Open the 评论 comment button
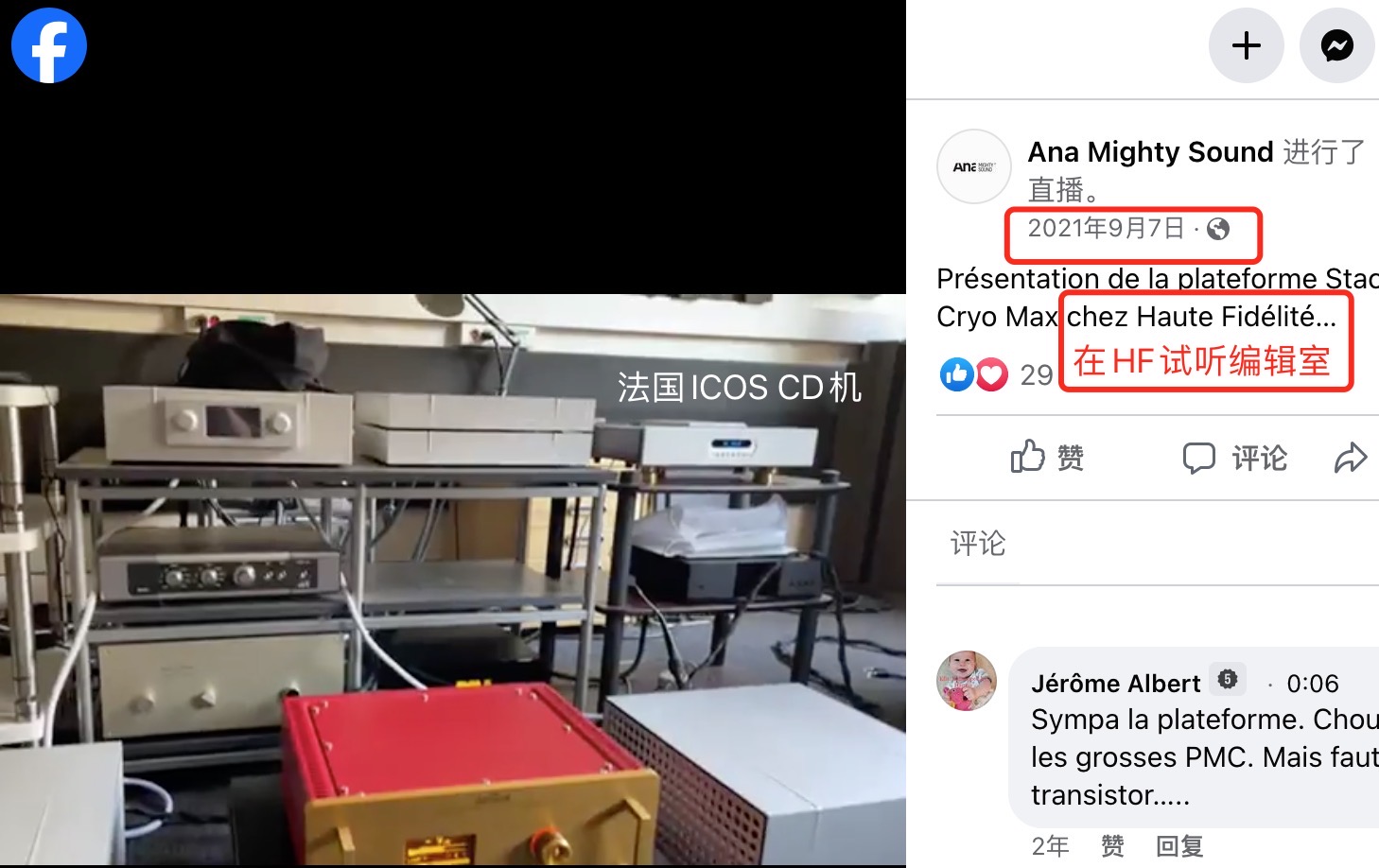 [x=1235, y=458]
